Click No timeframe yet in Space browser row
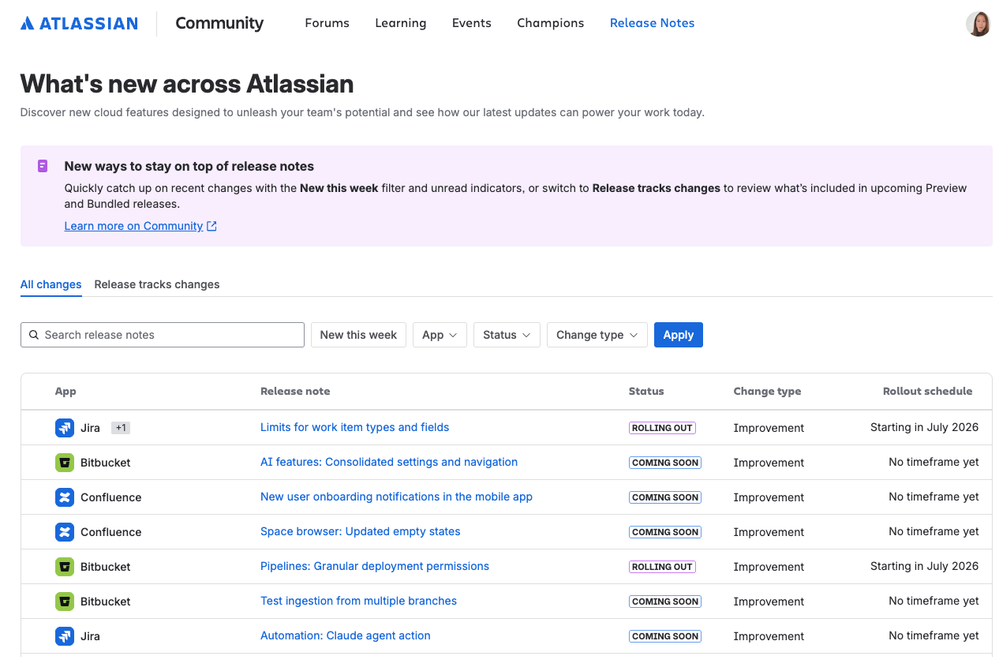The height and width of the screenshot is (657, 999). pos(933,531)
